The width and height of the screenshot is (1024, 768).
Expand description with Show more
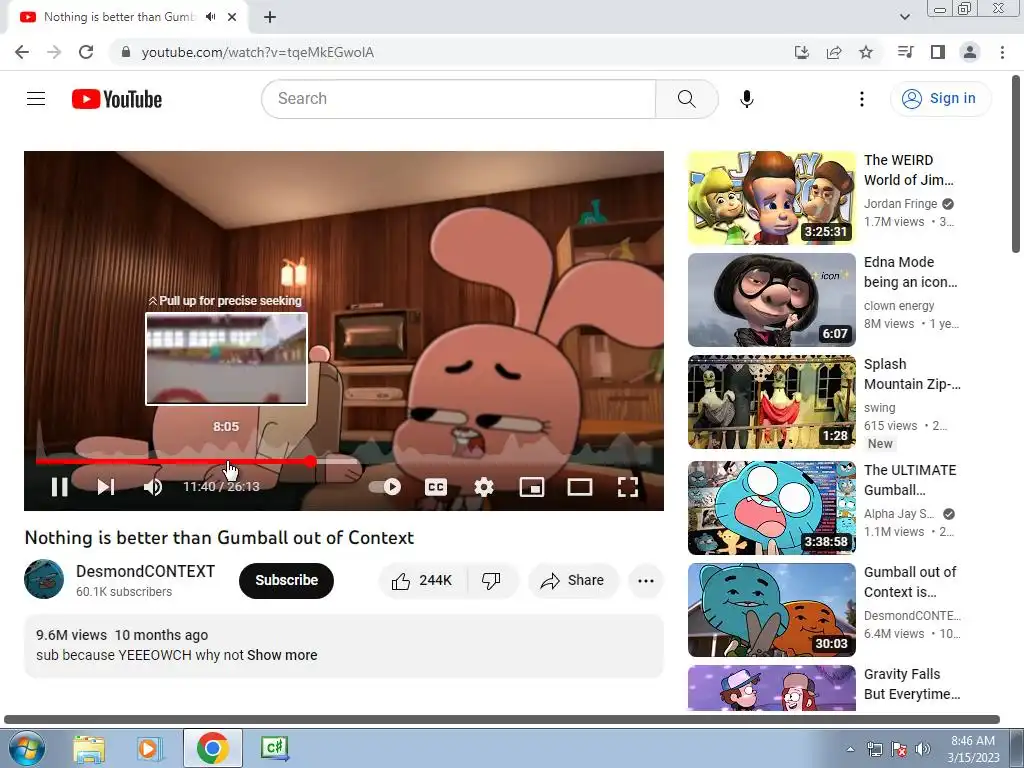[x=282, y=655]
